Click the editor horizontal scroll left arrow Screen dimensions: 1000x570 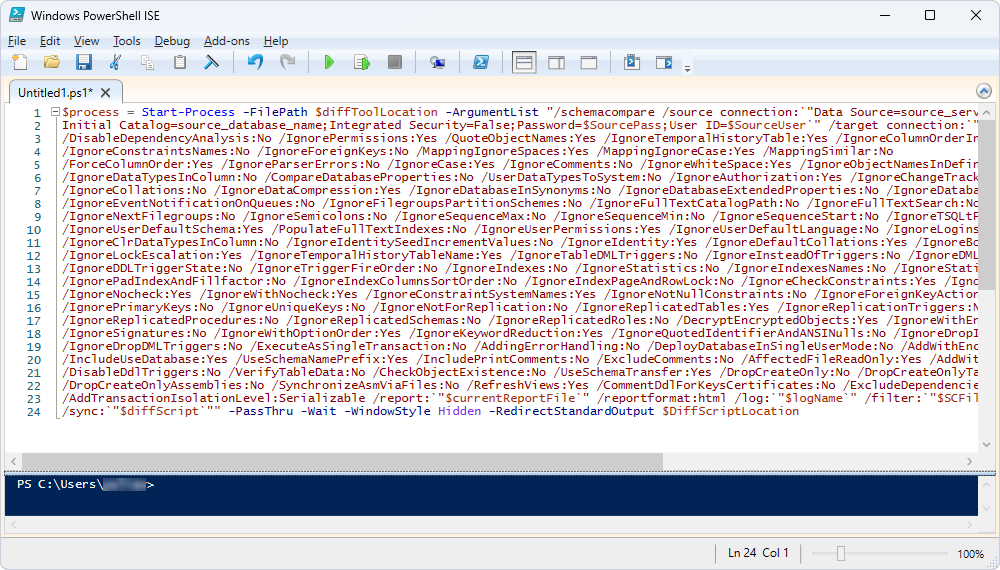(x=13, y=461)
